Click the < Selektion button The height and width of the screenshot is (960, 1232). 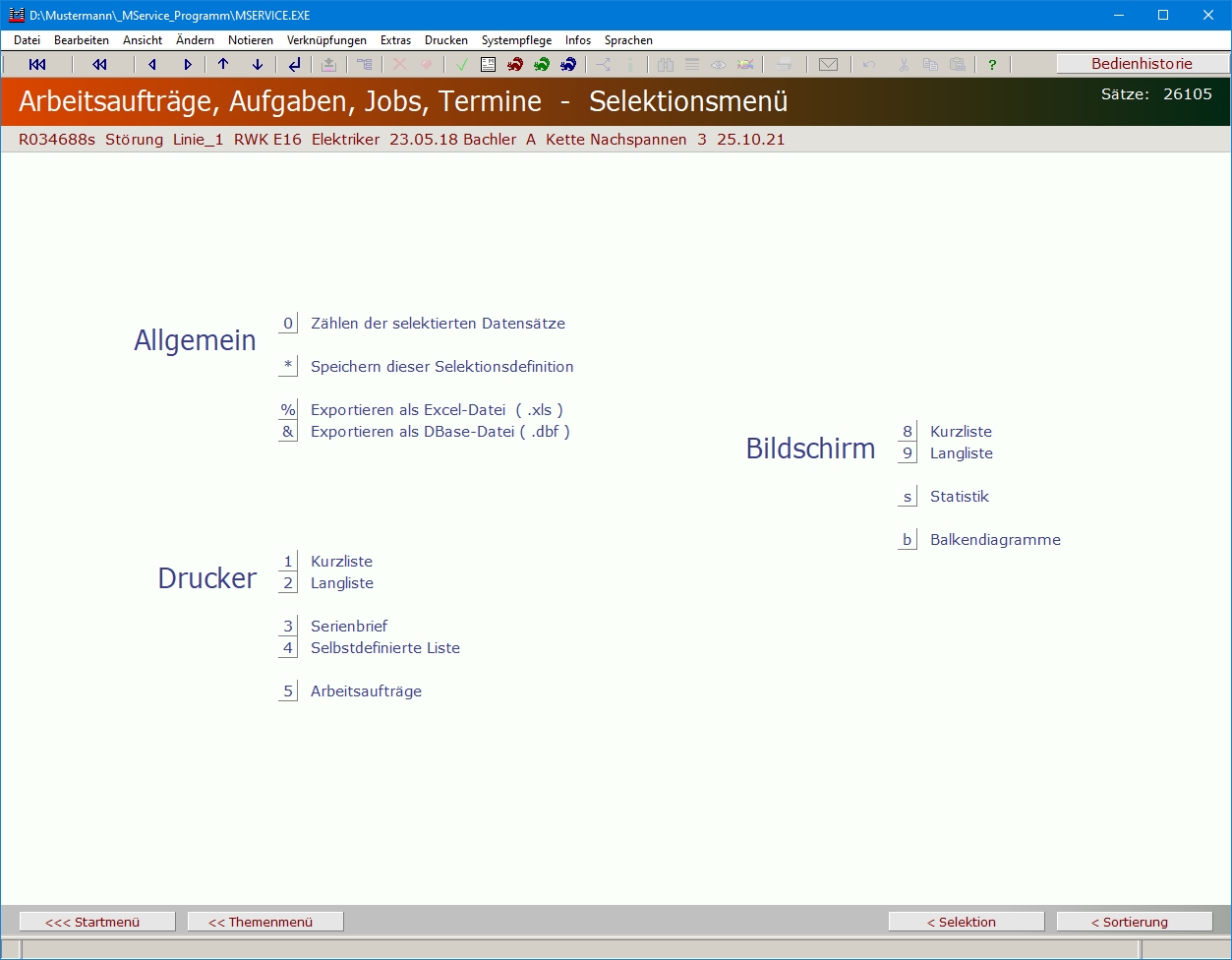967,922
